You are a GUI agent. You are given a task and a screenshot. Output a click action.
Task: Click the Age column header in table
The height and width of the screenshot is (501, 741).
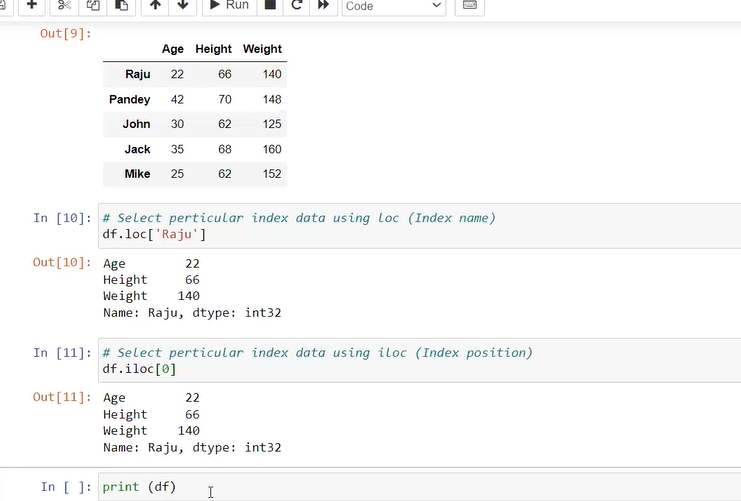(x=173, y=49)
